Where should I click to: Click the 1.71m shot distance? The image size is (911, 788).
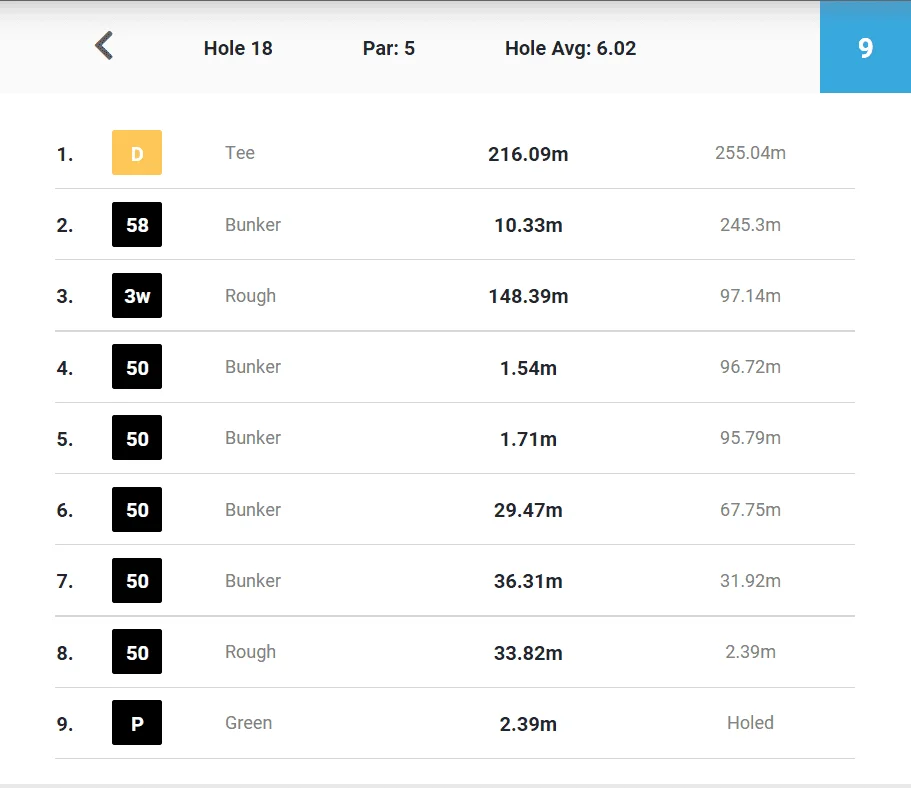coord(528,439)
